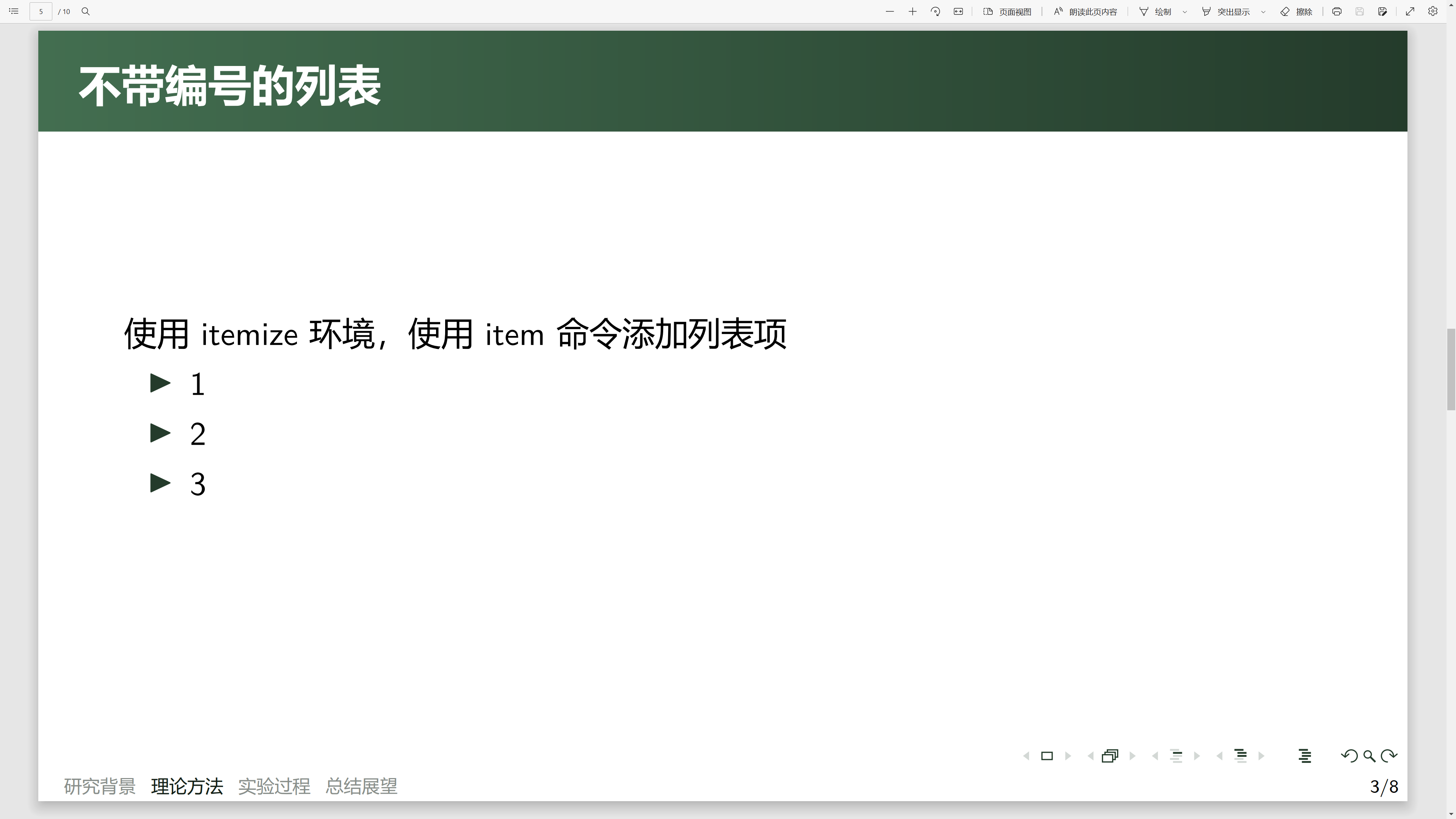Screen dimensions: 1456x819
Task: Zoom in with the plus icon
Action: point(912,11)
